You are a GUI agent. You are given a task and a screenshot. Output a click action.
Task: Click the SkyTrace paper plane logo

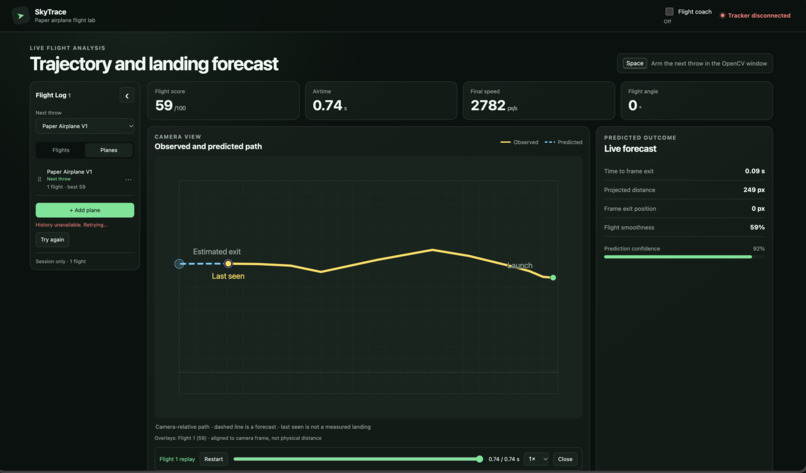pos(21,15)
